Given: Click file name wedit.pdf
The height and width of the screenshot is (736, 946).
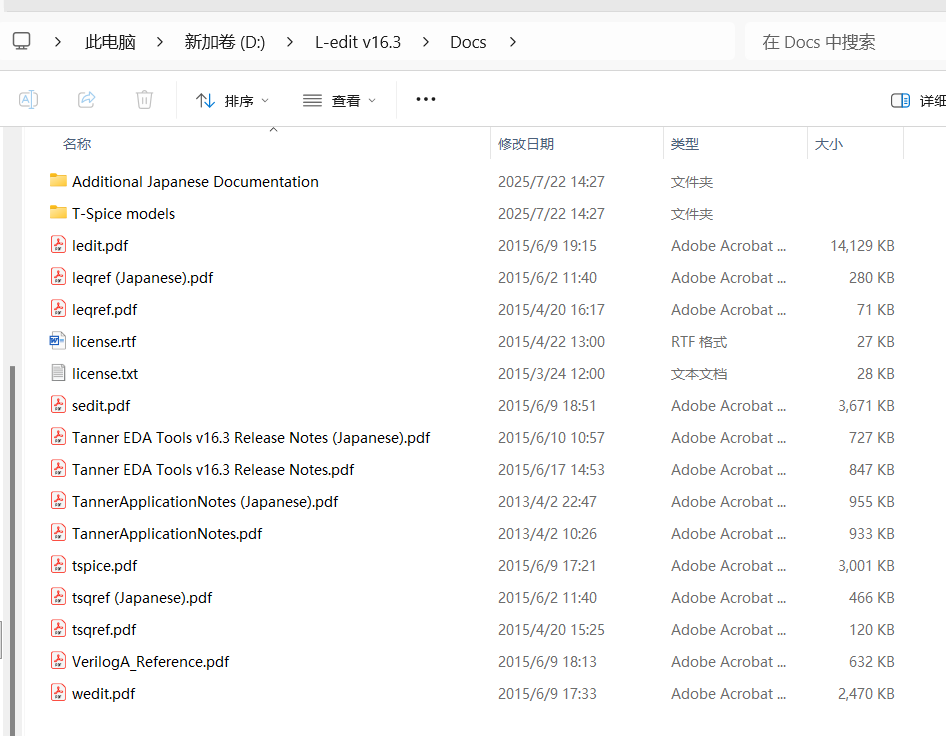Looking at the screenshot, I should 103,694.
